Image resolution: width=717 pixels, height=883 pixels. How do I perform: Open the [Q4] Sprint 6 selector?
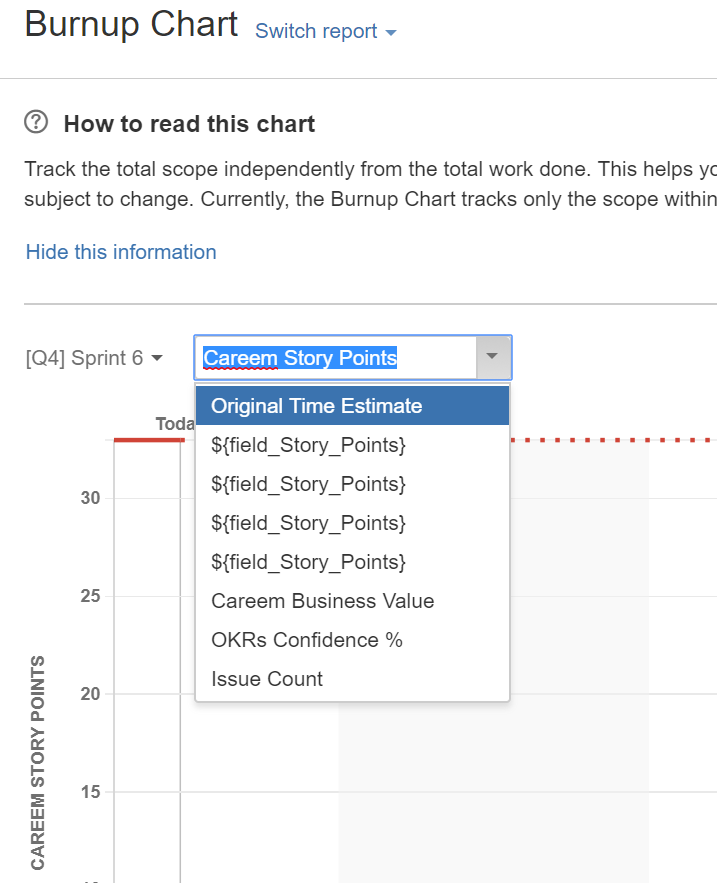coord(94,358)
